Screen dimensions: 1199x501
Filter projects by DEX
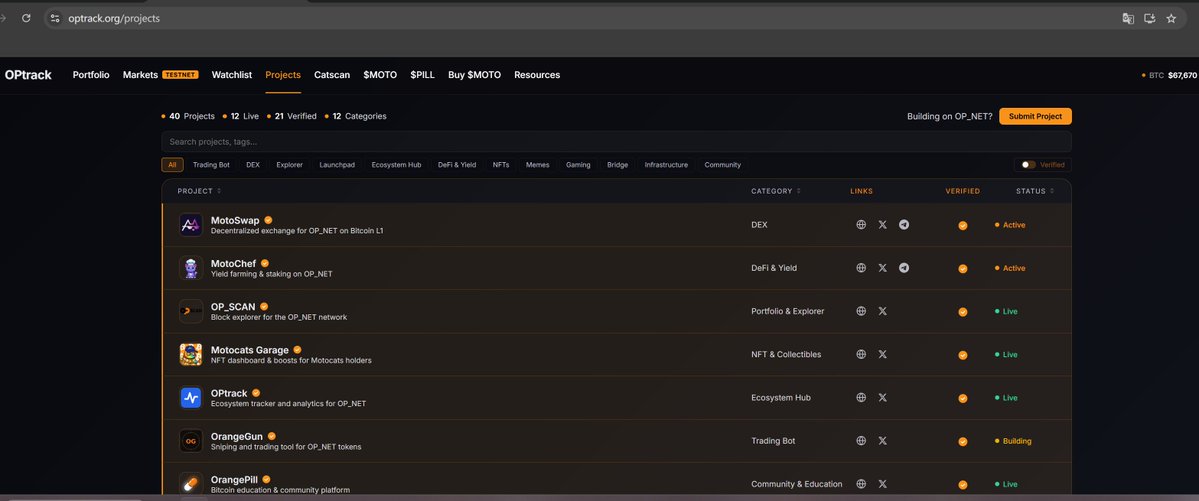pos(253,164)
